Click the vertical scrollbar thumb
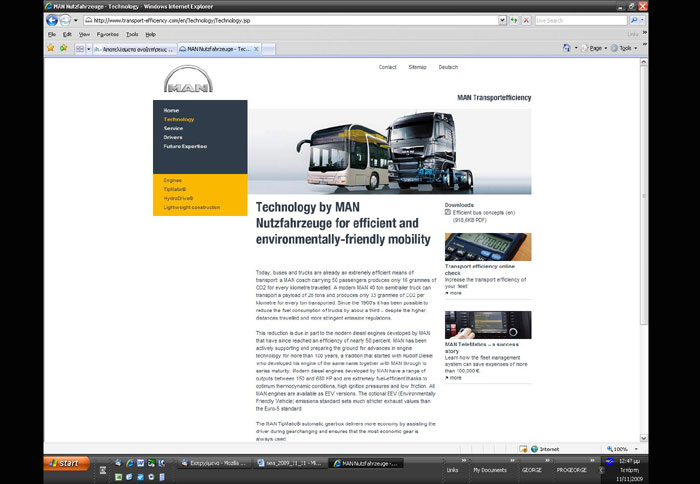This screenshot has width=700, height=484. (x=643, y=196)
